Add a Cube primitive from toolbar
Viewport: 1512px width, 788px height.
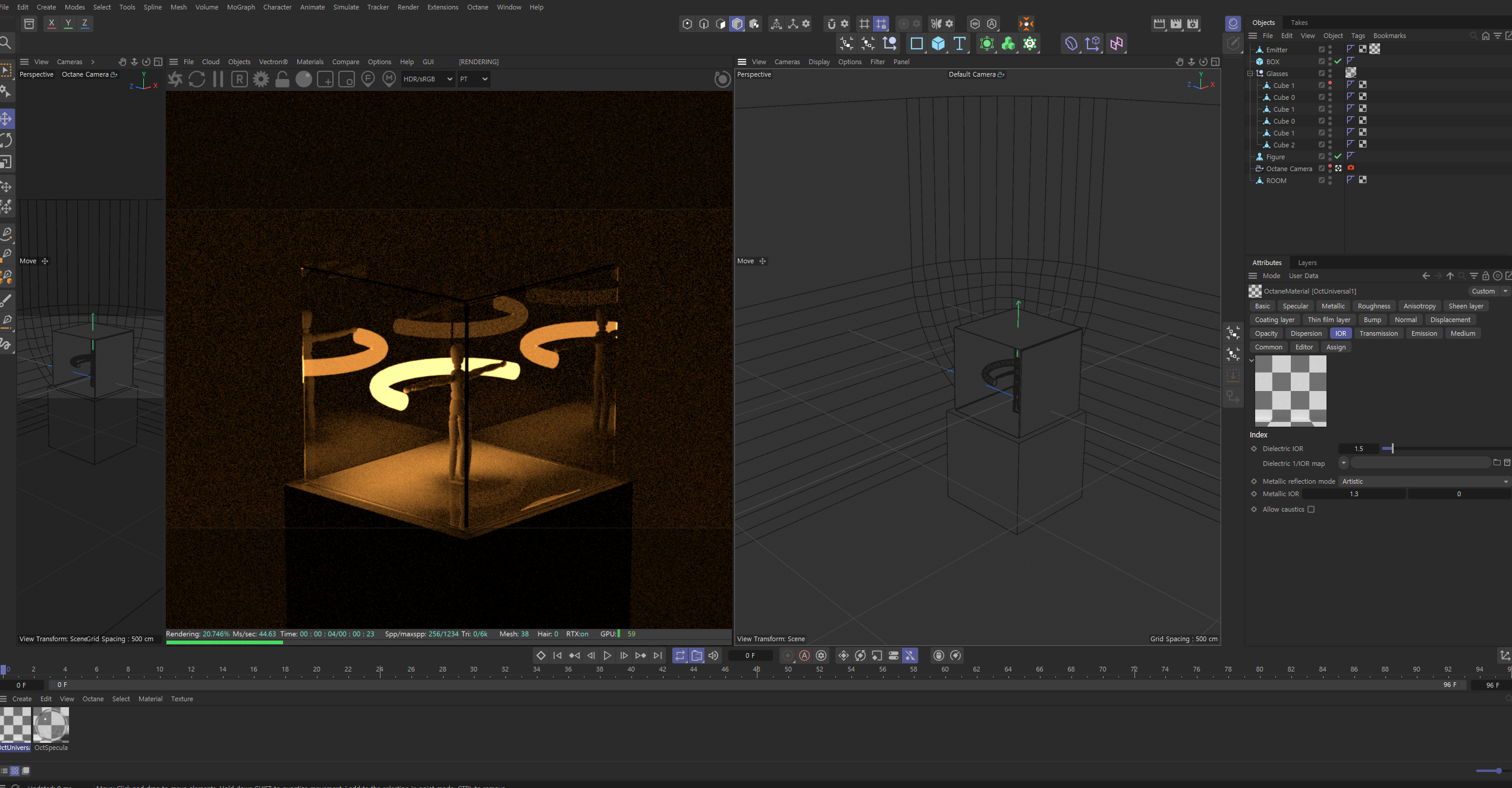click(x=938, y=43)
